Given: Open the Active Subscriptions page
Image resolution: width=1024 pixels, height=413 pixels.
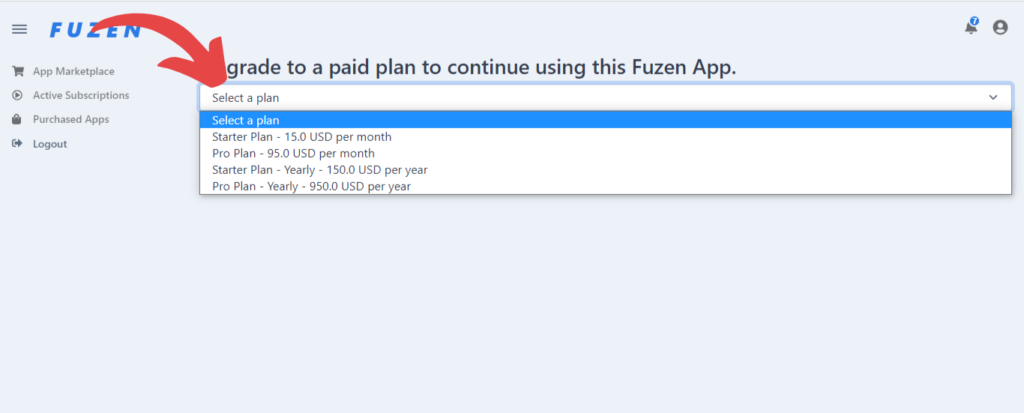Looking at the screenshot, I should coord(81,95).
